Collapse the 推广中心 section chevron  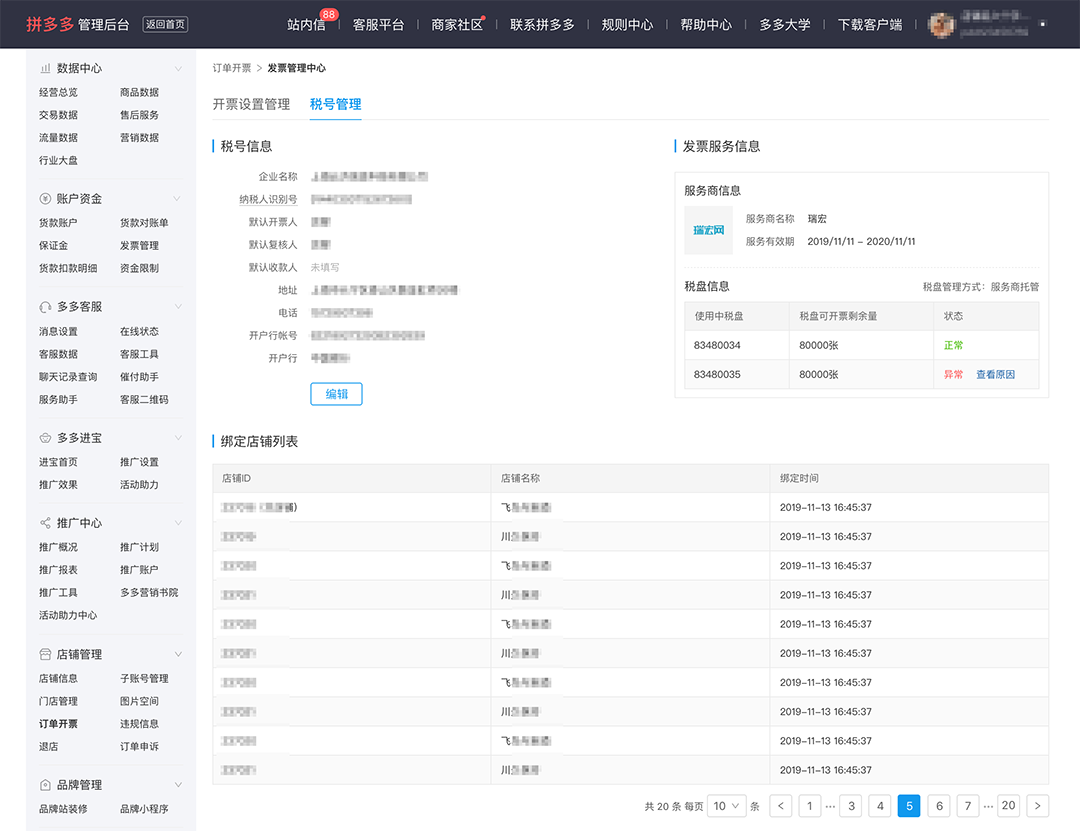pos(178,523)
